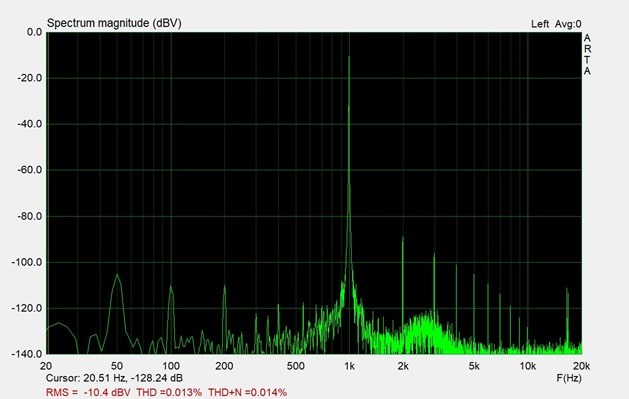
Task: Click the '-140.0' y-axis label
Action: click(26, 354)
